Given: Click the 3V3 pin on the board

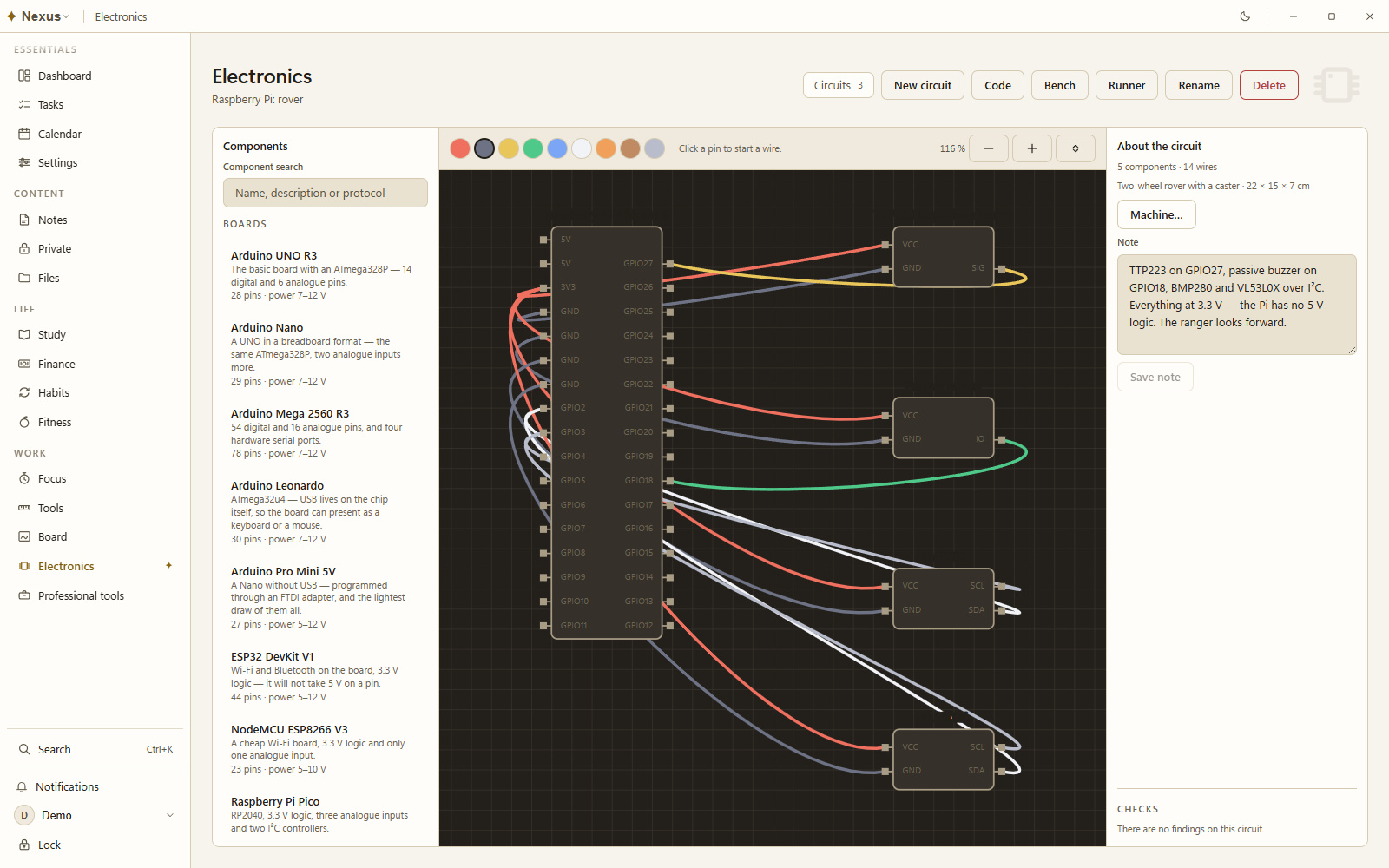Looking at the screenshot, I should pos(544,287).
